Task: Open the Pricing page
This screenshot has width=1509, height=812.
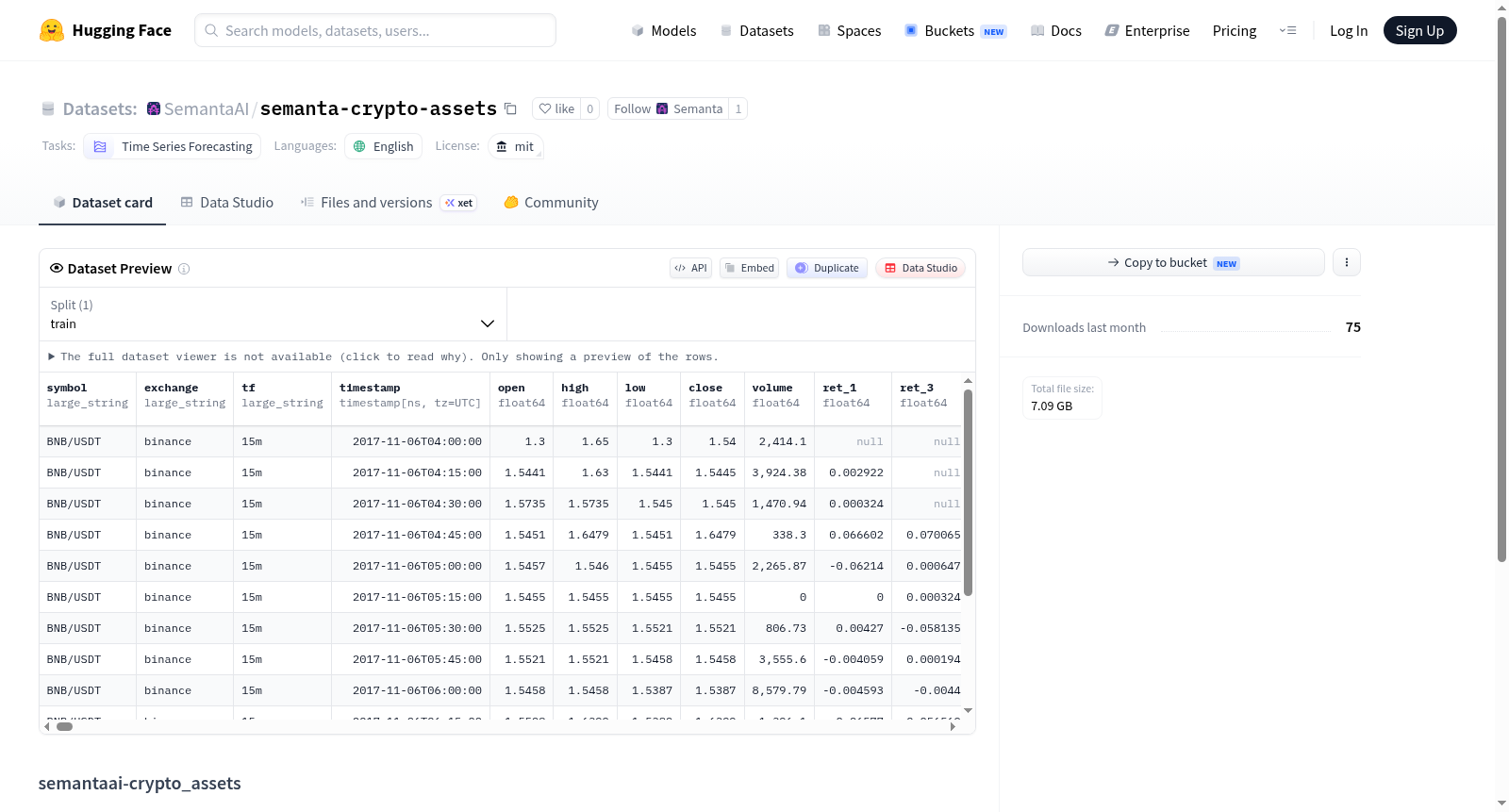Action: tap(1235, 30)
